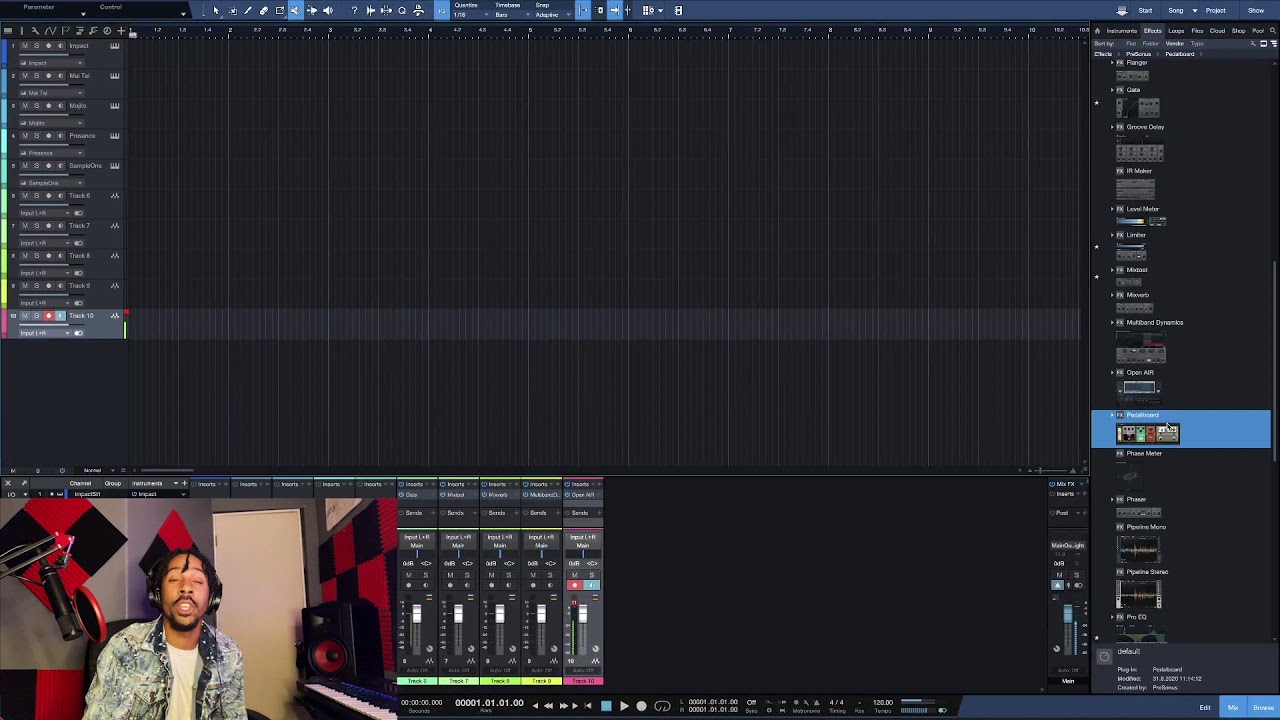Viewport: 1280px width, 720px height.
Task: Click Return to Zero transport button
Action: pos(588,706)
